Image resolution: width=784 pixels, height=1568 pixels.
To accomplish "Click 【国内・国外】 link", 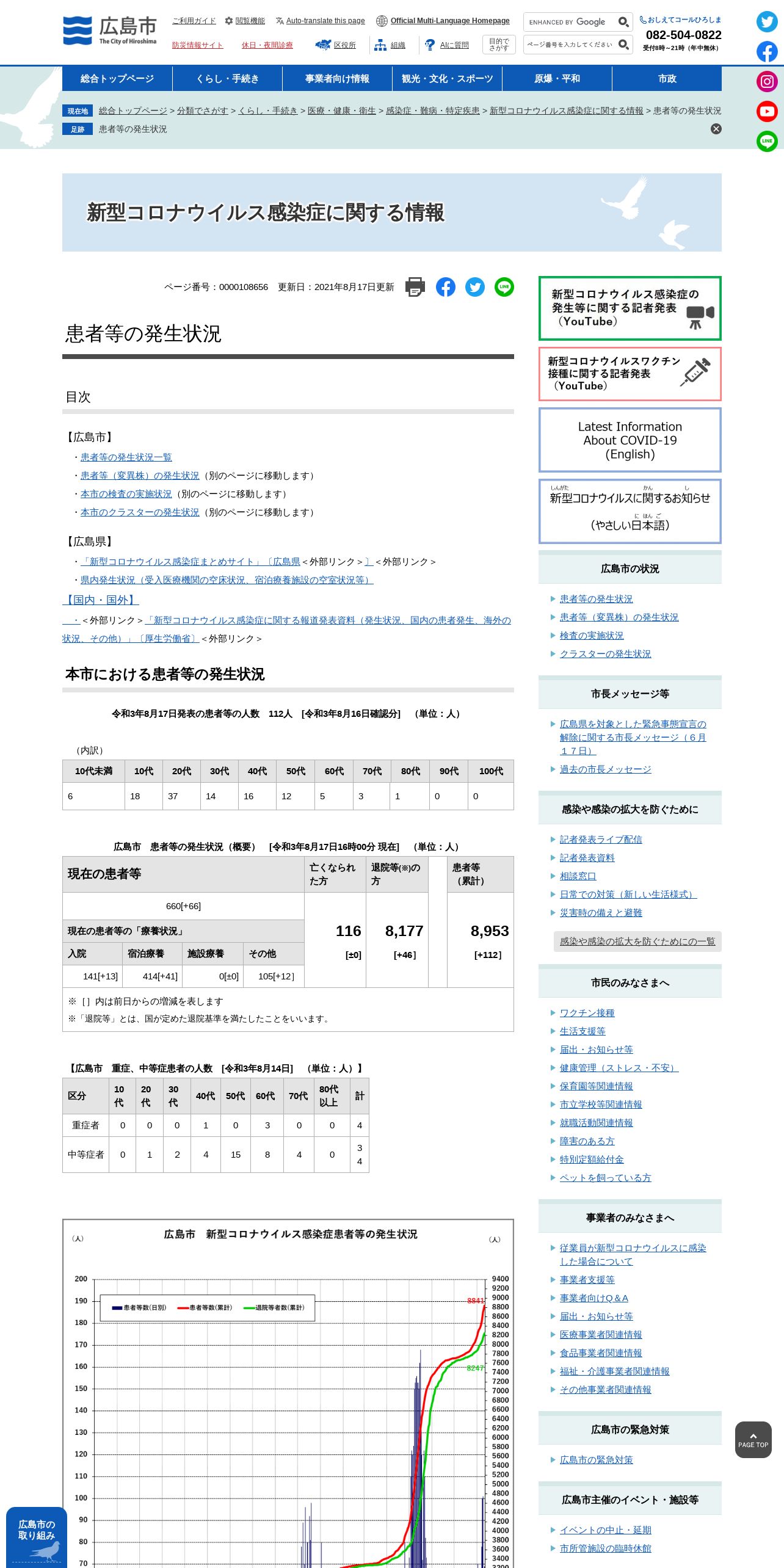I will [101, 600].
